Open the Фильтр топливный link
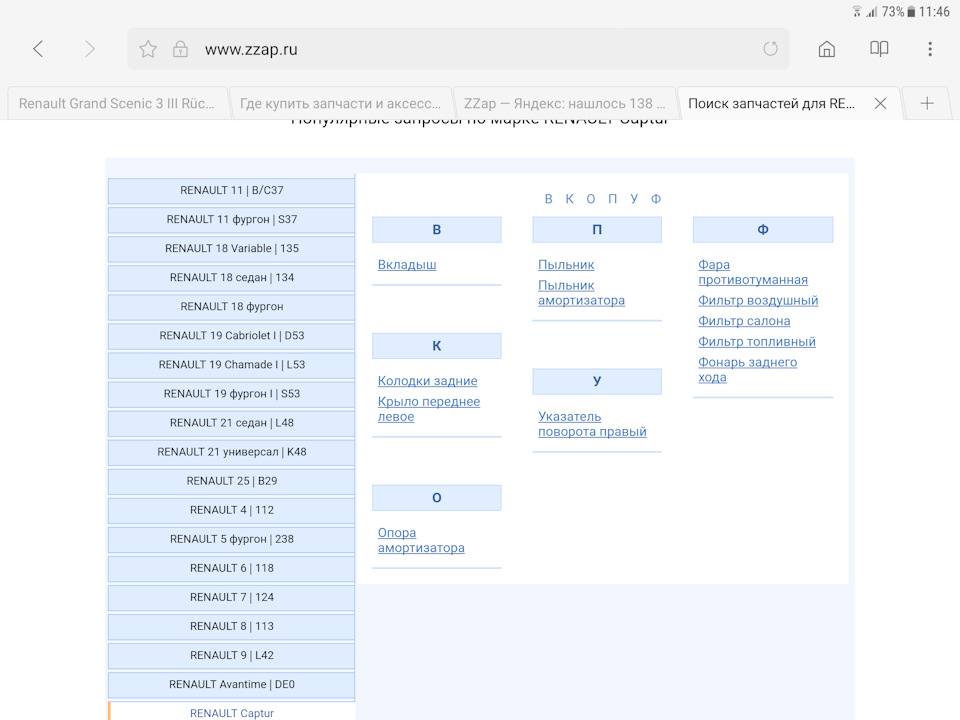This screenshot has height=720, width=960. point(757,342)
